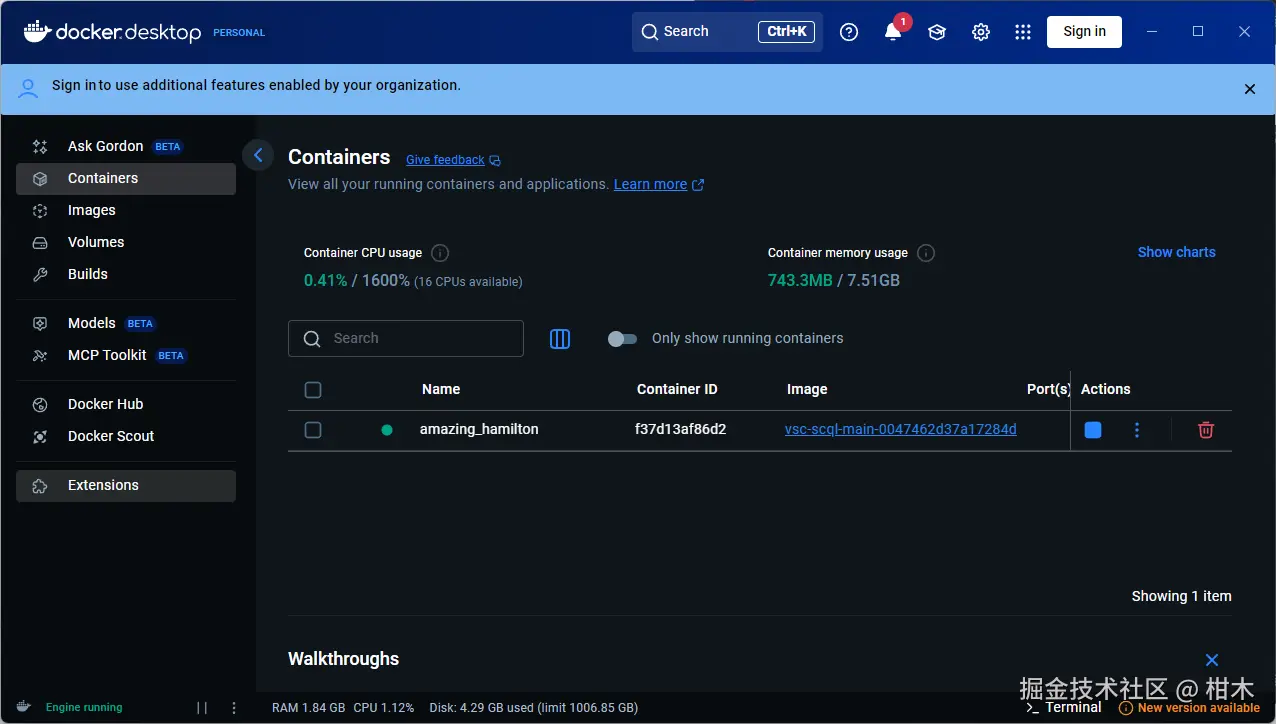Delete the amazing_hamilton container

click(x=1206, y=430)
